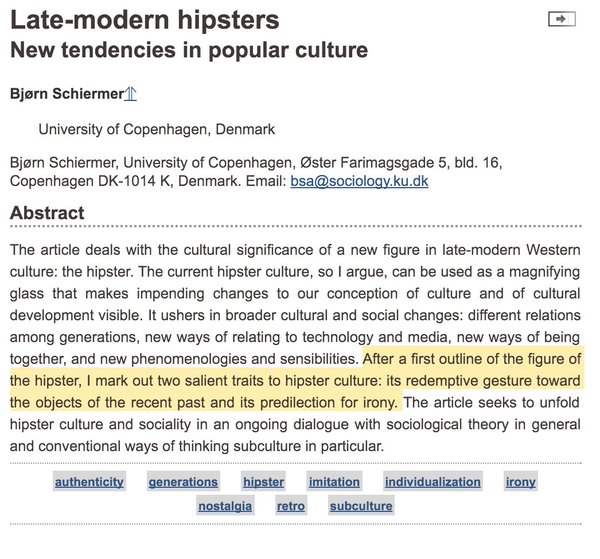The height and width of the screenshot is (559, 600).
Task: Open the retro keyword link
Action: tap(291, 506)
